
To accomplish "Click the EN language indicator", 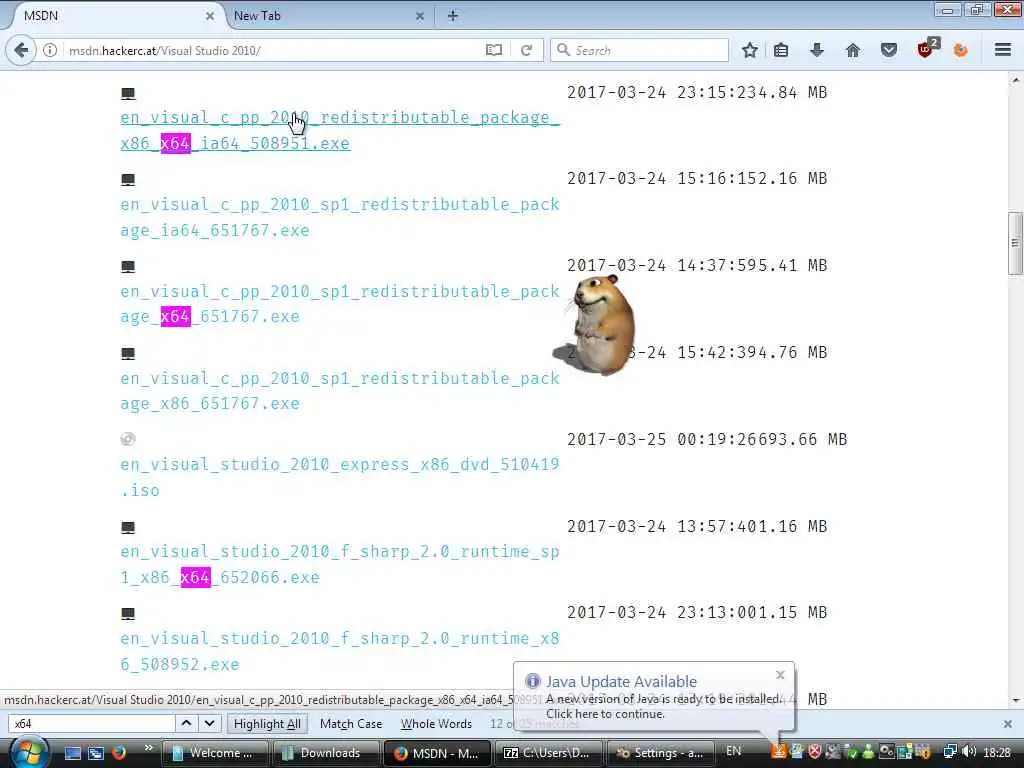I will click(x=733, y=751).
